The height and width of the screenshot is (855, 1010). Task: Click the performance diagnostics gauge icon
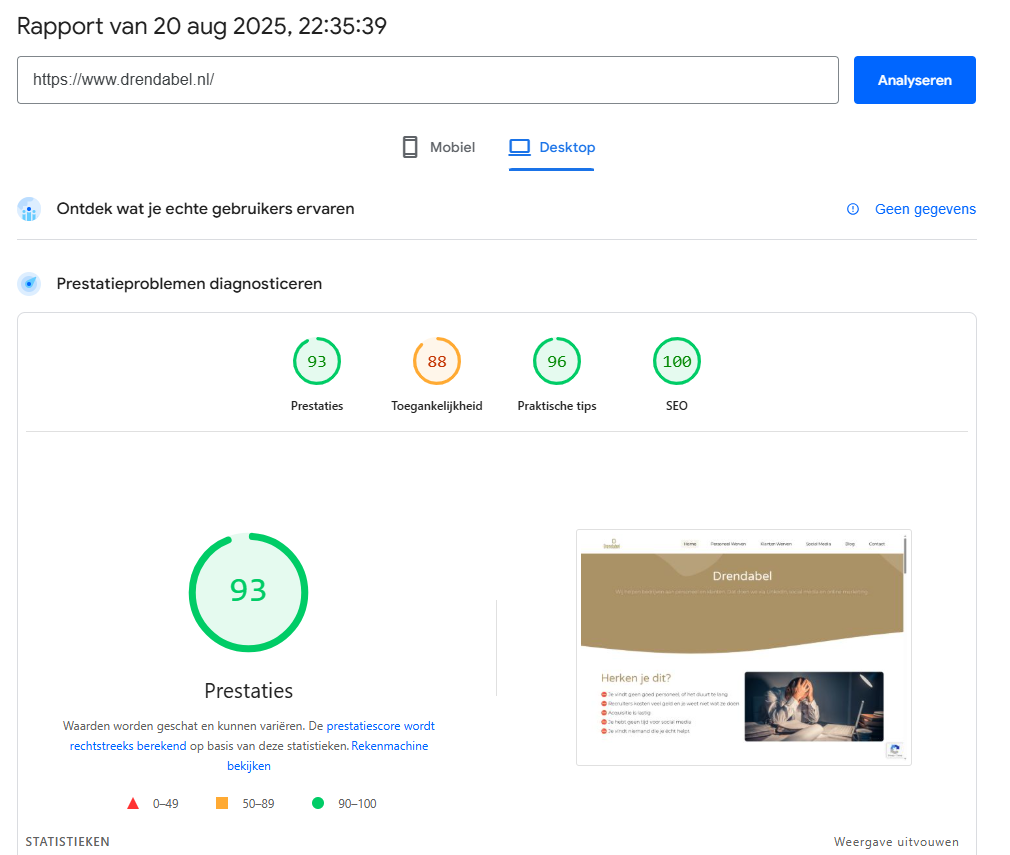click(30, 284)
